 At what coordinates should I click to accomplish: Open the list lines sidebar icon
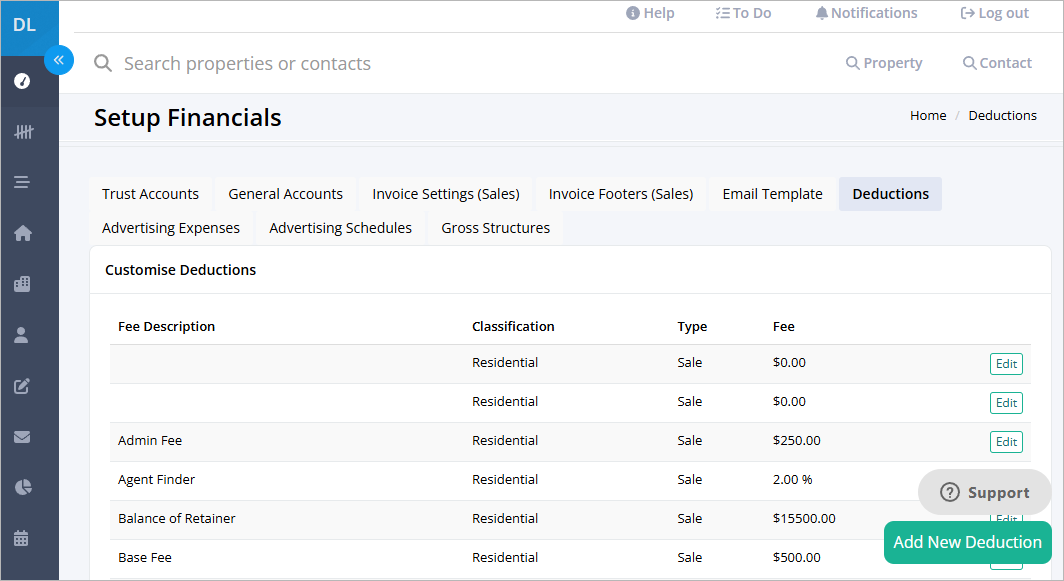pyautogui.click(x=22, y=182)
